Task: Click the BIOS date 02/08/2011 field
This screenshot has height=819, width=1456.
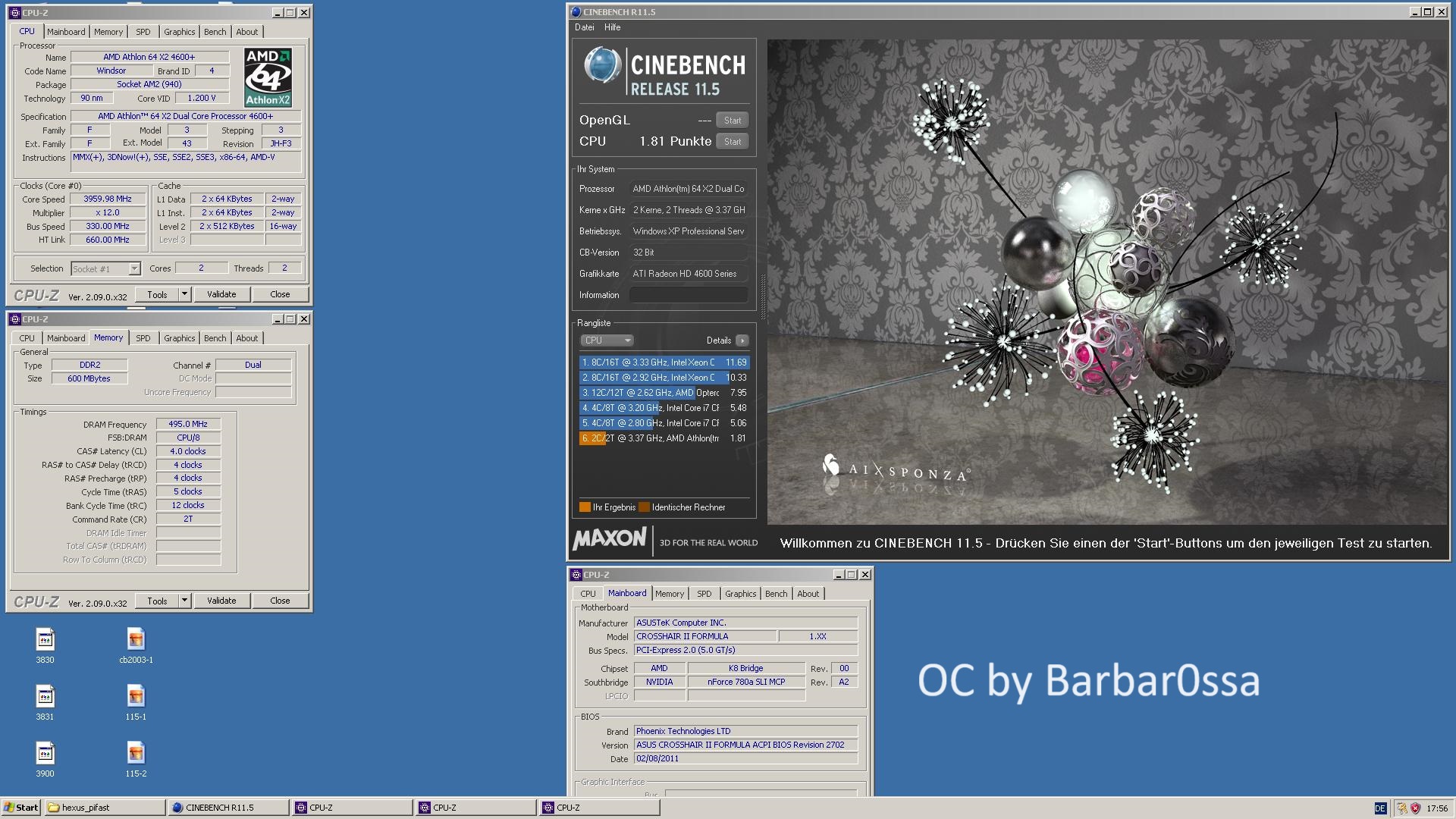Action: tap(745, 759)
